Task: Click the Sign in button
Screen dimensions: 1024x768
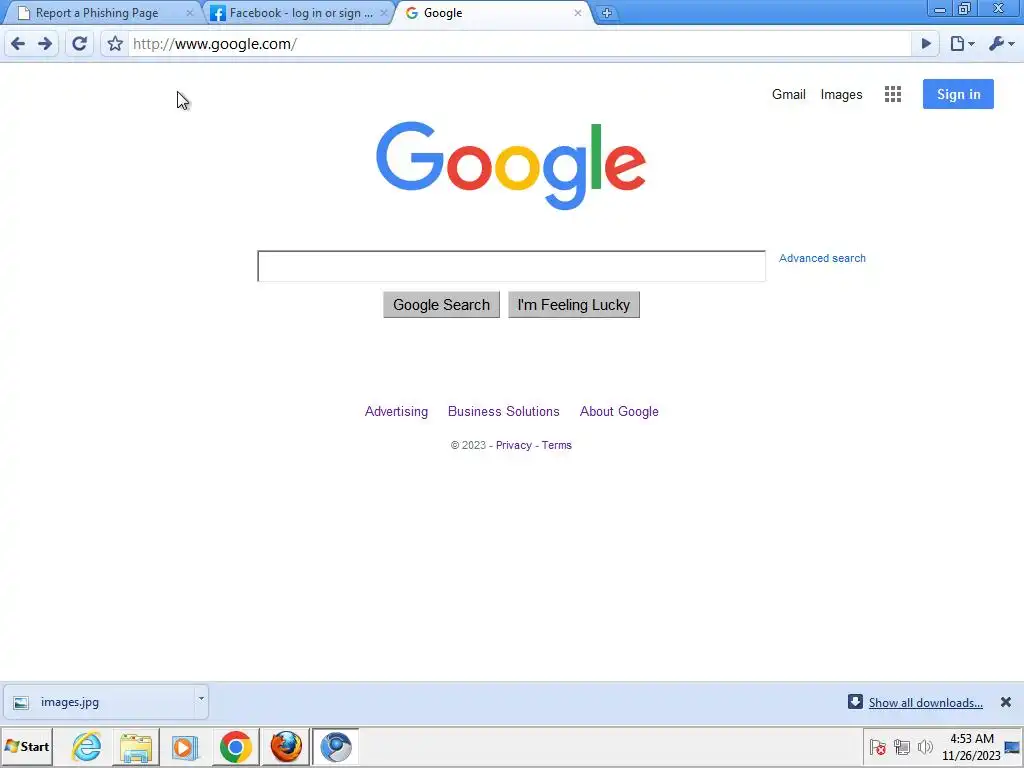Action: click(x=958, y=94)
